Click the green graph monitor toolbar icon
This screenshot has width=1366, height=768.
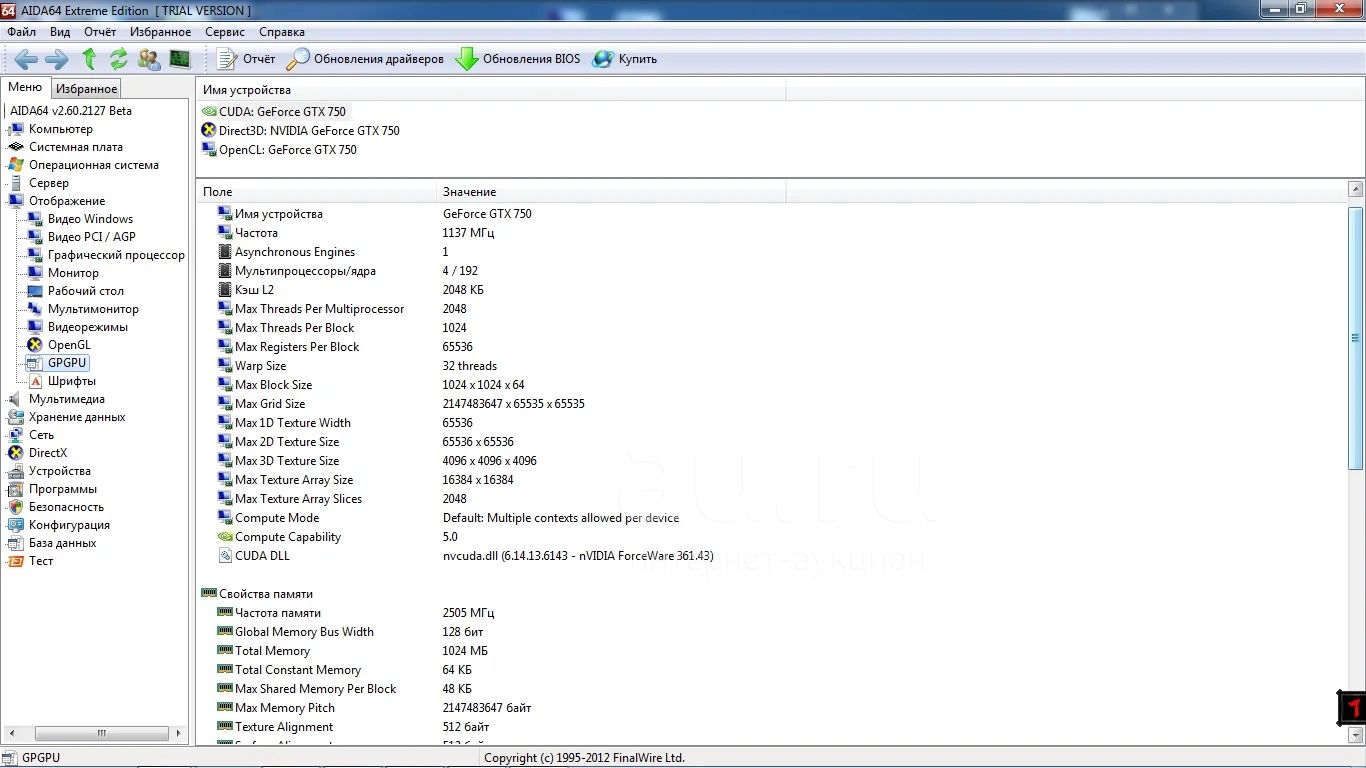(180, 59)
